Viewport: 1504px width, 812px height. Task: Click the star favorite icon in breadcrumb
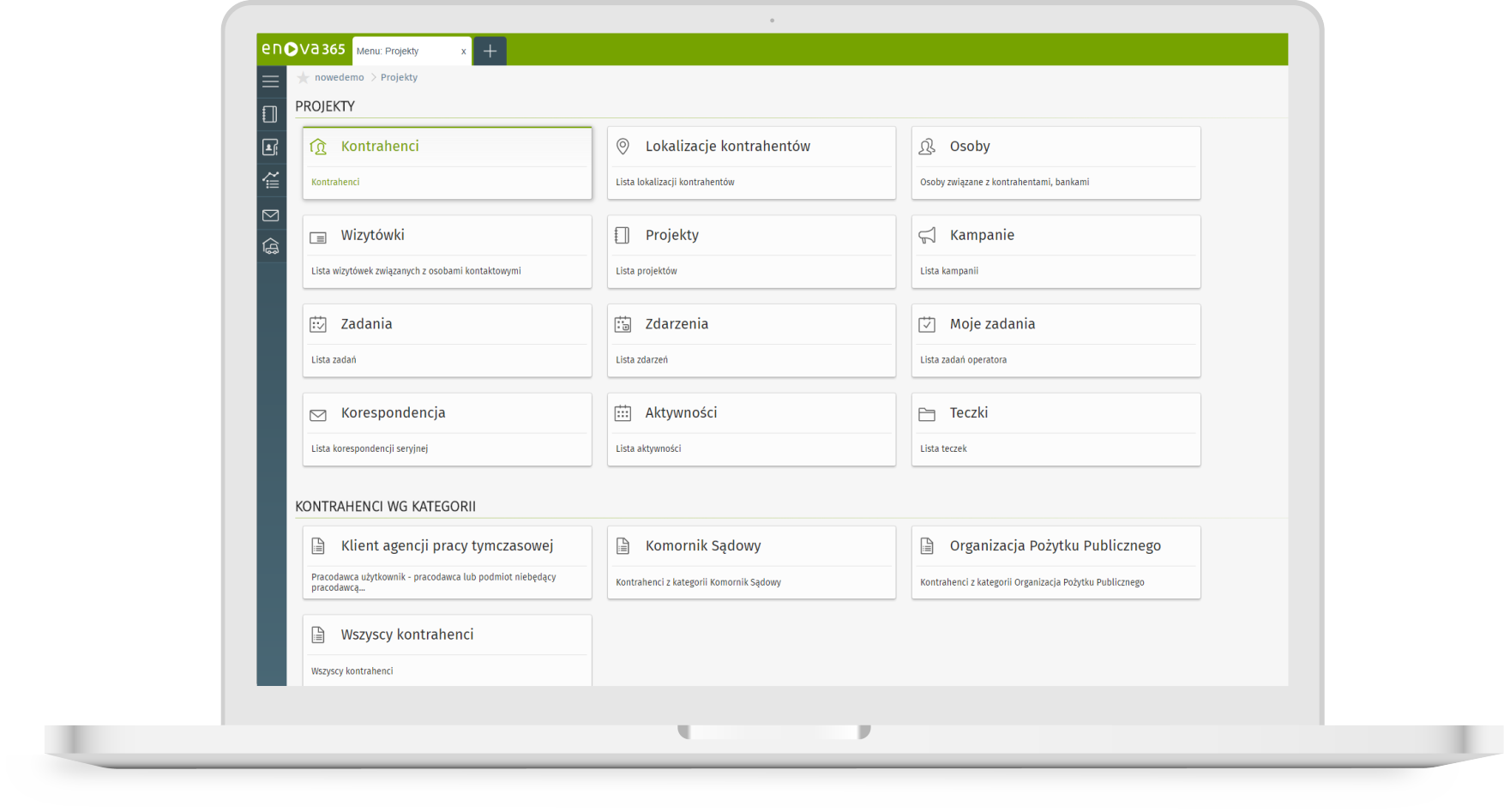(x=303, y=78)
